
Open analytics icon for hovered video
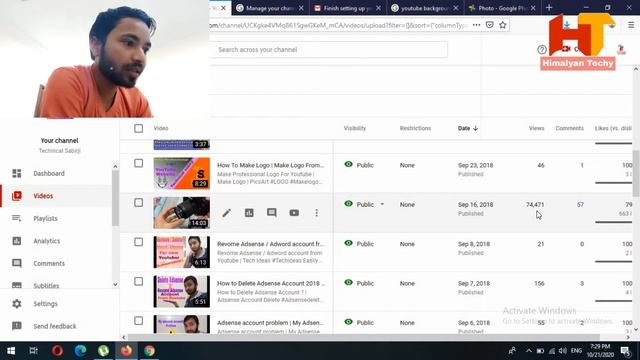[249, 213]
